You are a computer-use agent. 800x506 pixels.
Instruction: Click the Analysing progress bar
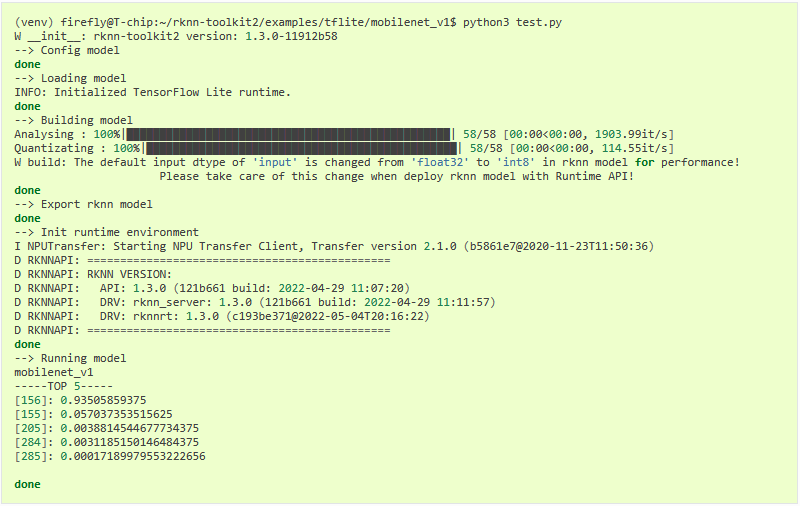[289, 134]
